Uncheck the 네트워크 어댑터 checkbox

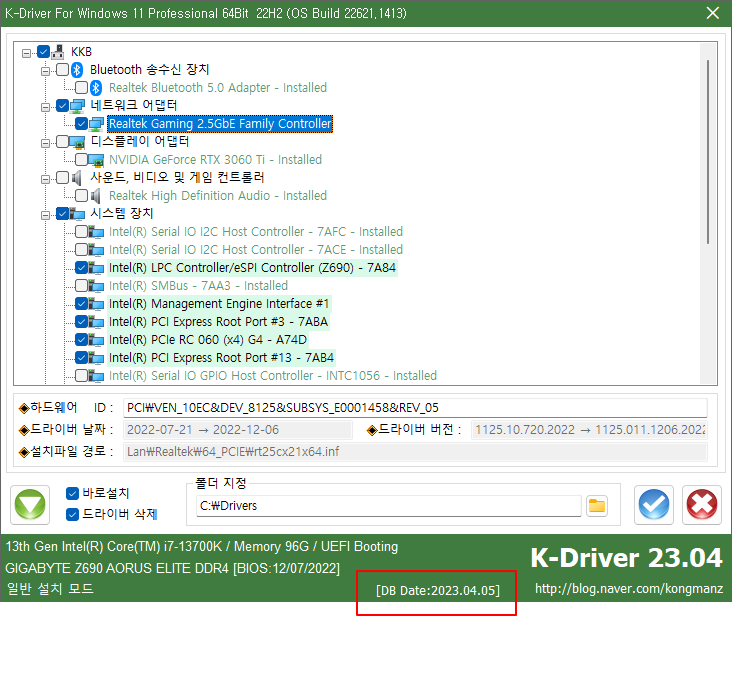coord(63,106)
